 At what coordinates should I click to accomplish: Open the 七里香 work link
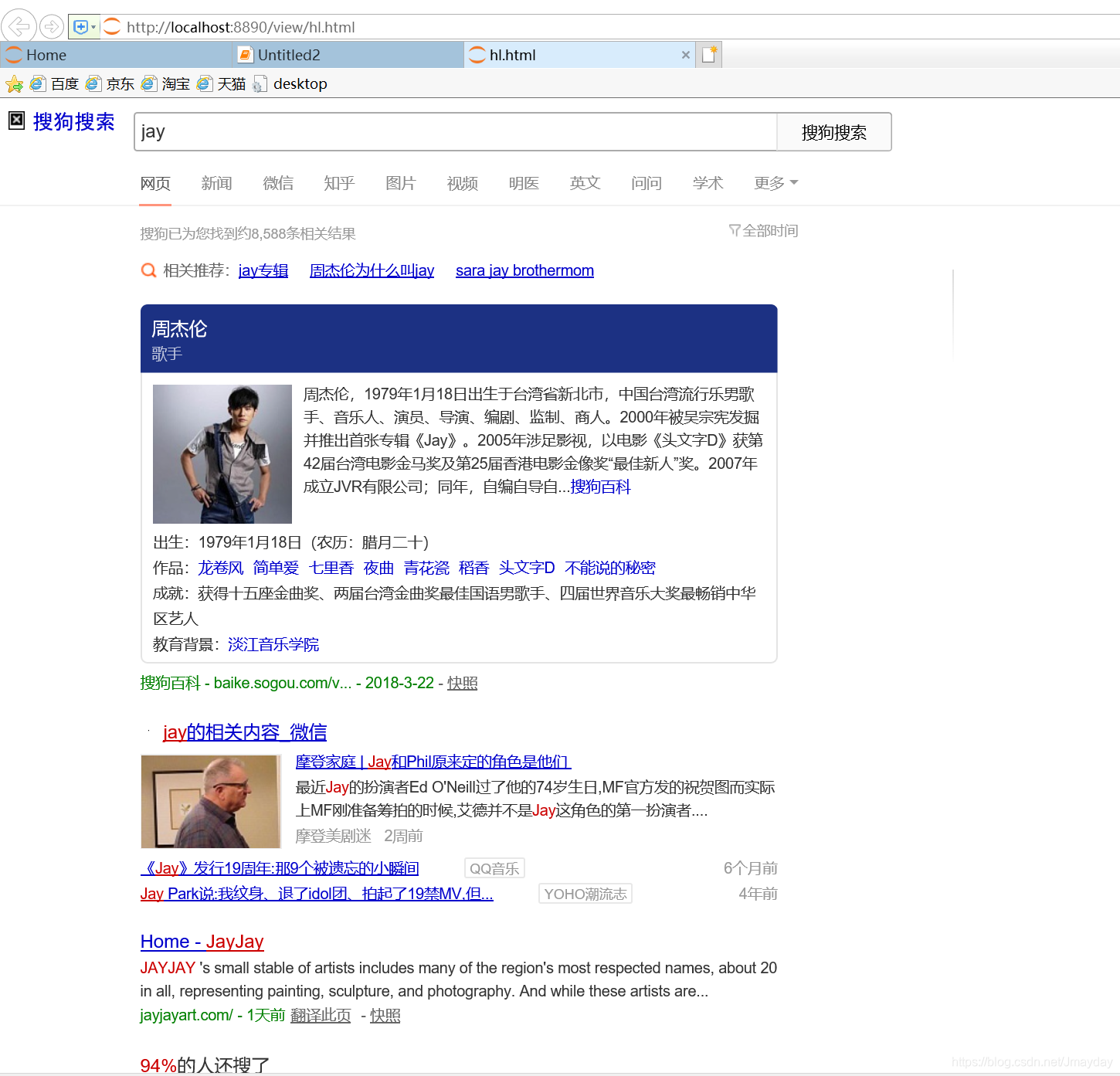[x=331, y=568]
